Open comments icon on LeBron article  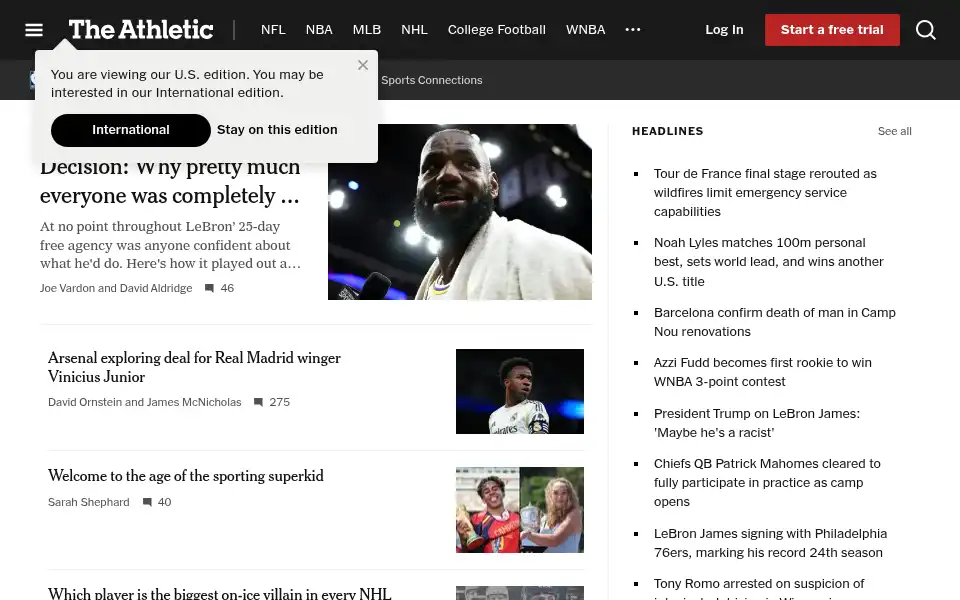[209, 288]
